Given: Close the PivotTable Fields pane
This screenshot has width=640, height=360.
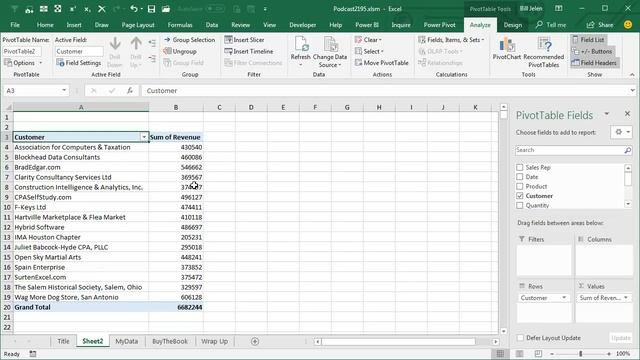Looking at the screenshot, I should pos(627,114).
